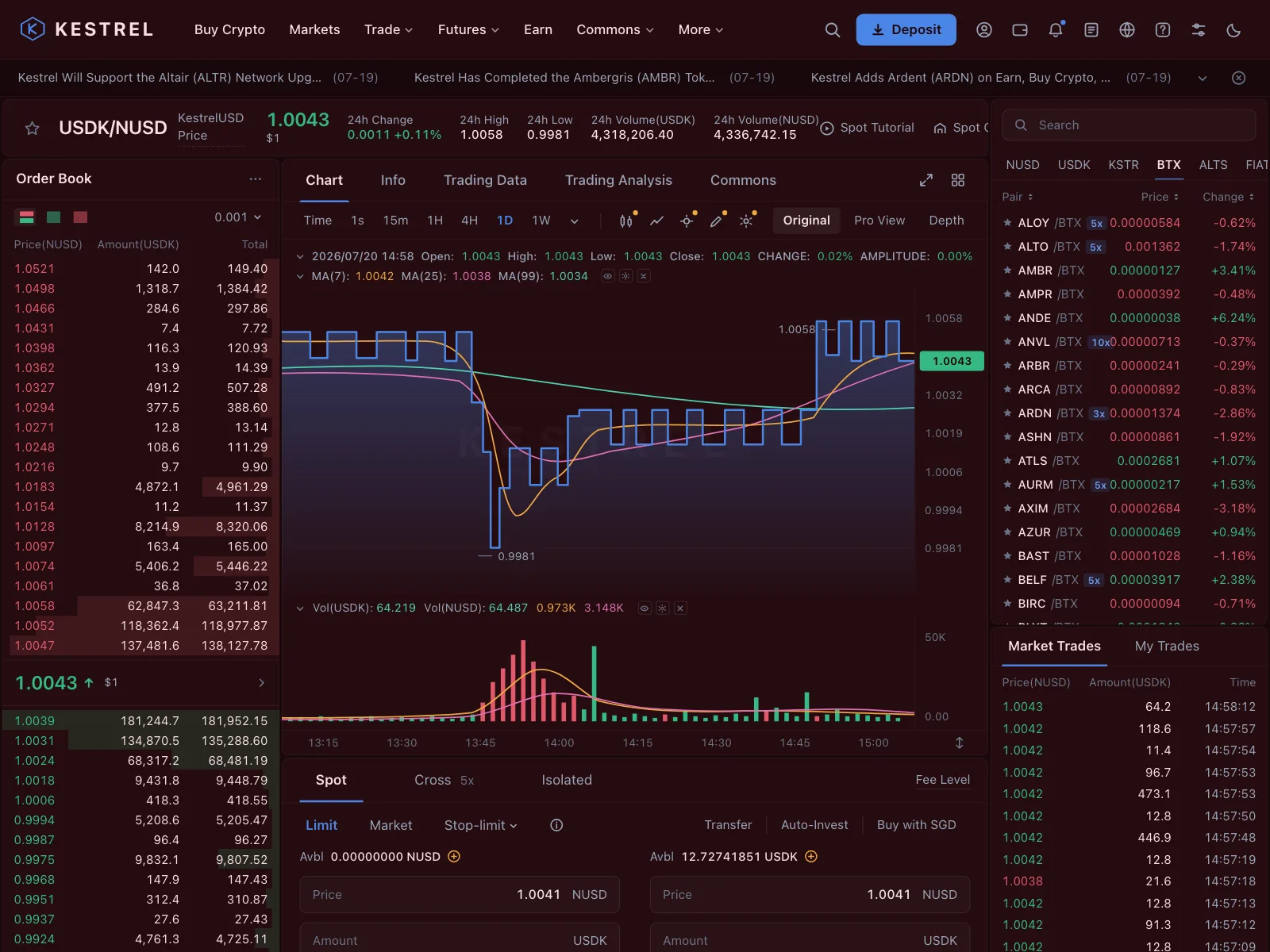The image size is (1270, 952).
Task: Select the drawing pencil tool
Action: 717,221
